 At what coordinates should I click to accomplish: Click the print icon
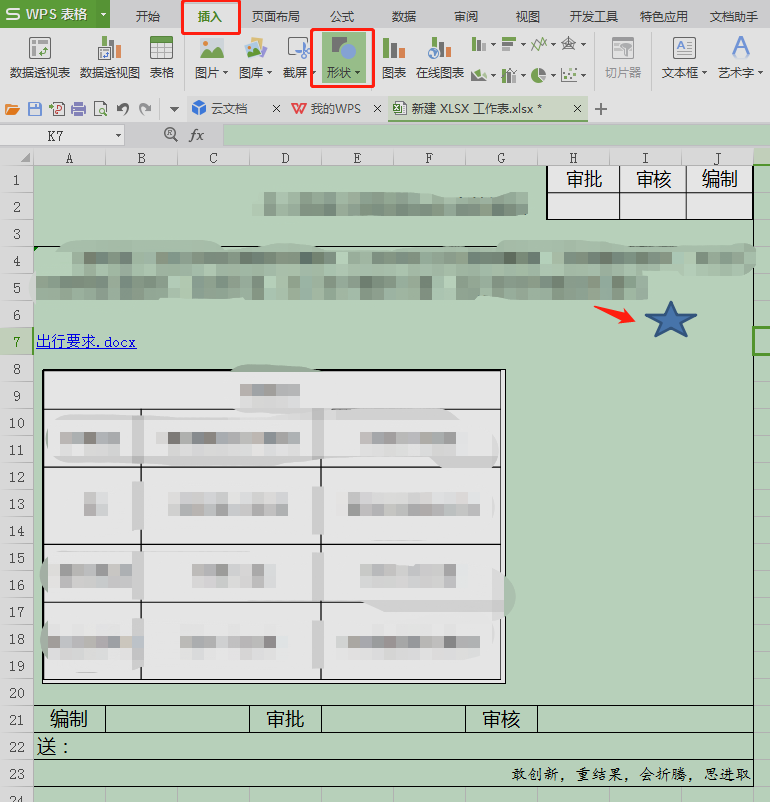[79, 109]
